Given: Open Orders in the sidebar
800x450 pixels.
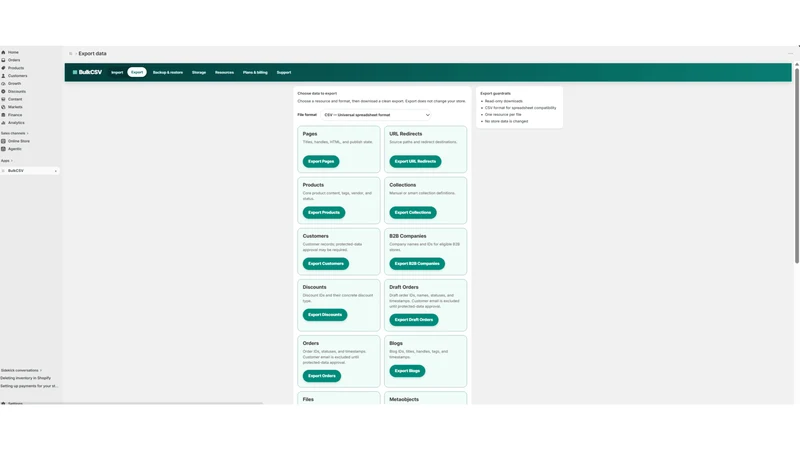Looking at the screenshot, I should (x=14, y=60).
